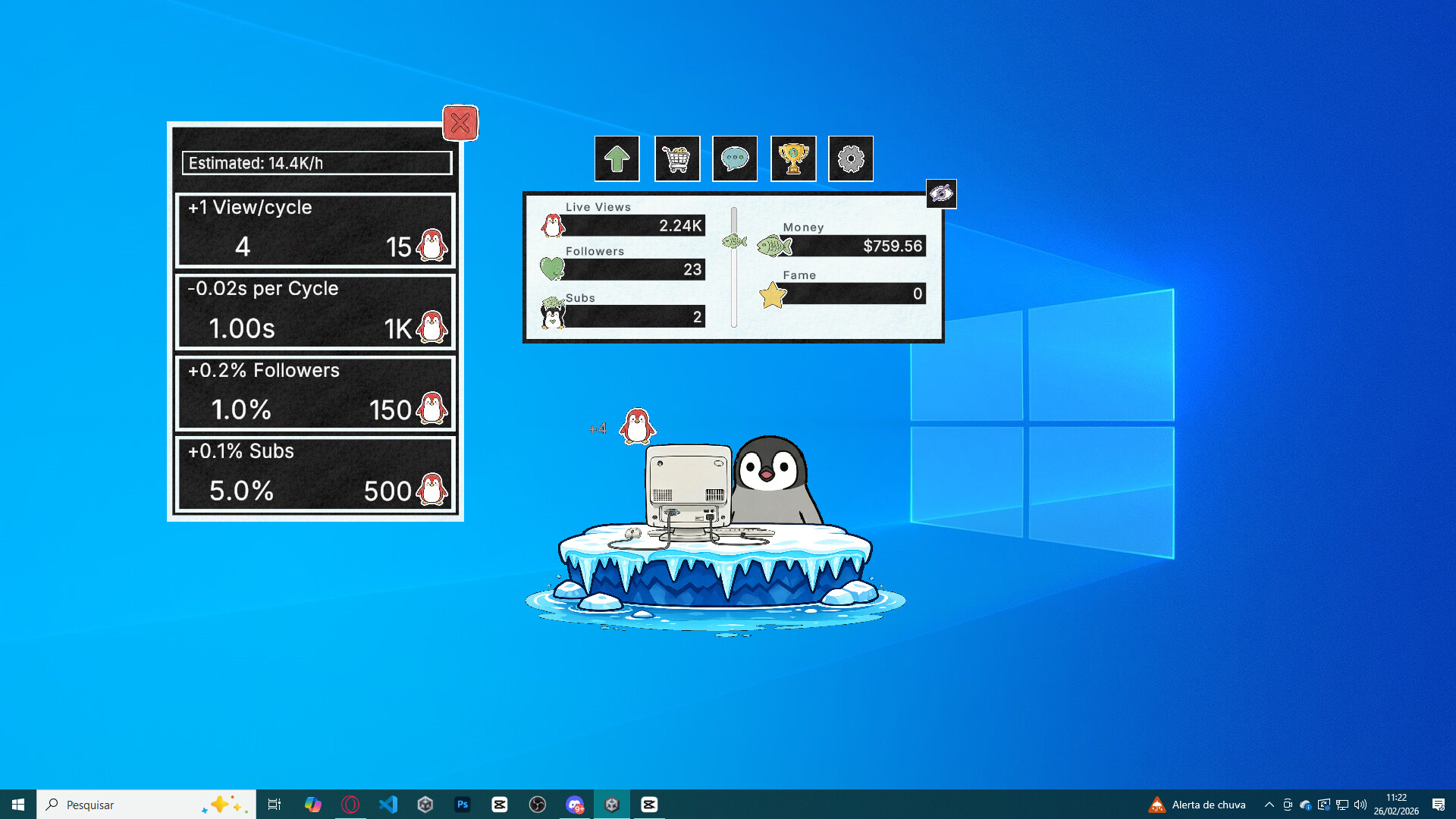This screenshot has width=1456, height=819.
Task: Open the gear settings menu
Action: 850,158
